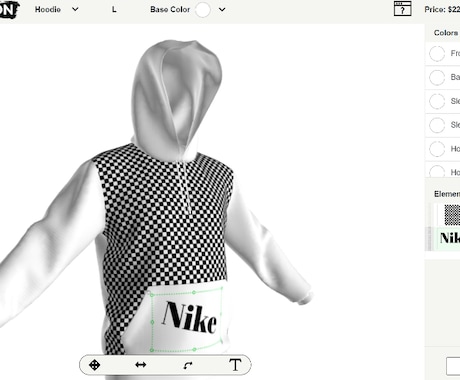The image size is (460, 380).
Task: Click the Base Color label
Action: pos(170,9)
